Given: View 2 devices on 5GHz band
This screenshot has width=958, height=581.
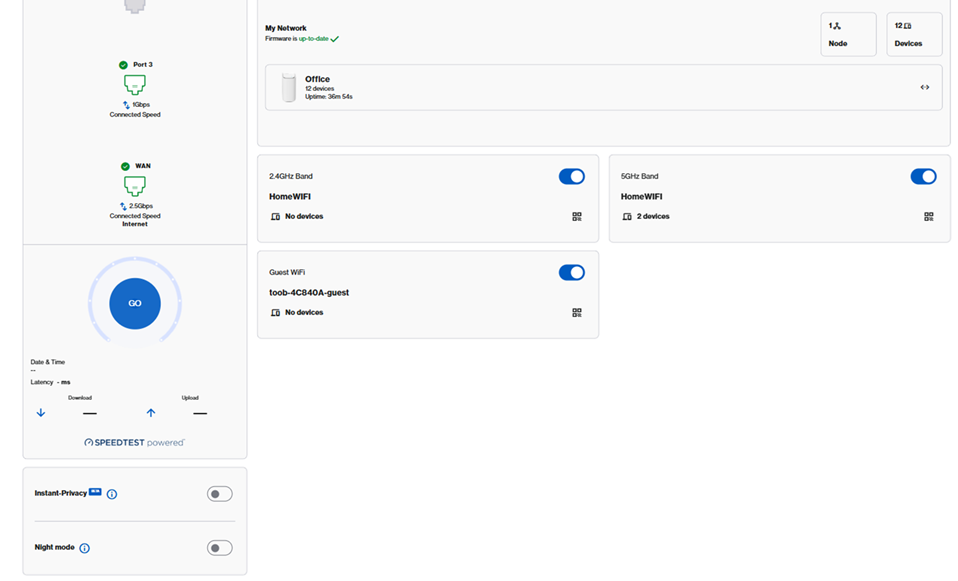Looking at the screenshot, I should coord(650,216).
